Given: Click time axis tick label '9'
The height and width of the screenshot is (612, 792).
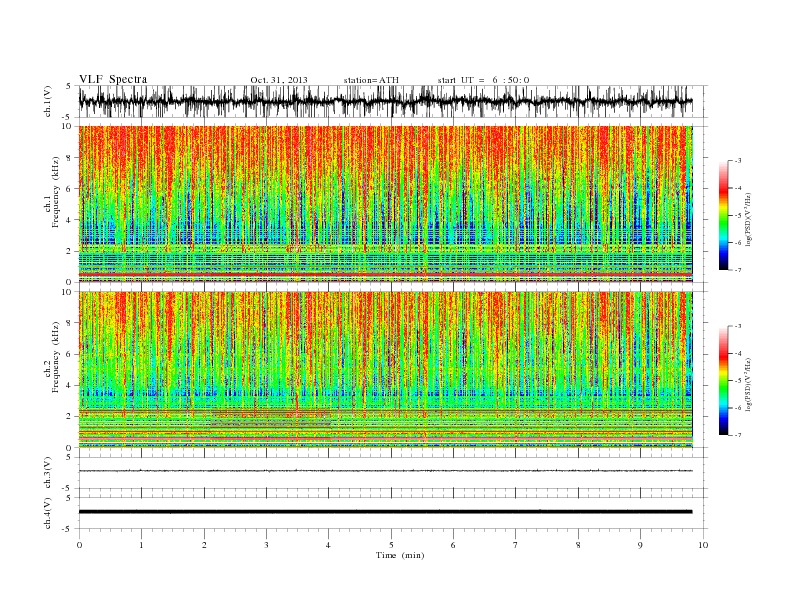Looking at the screenshot, I should coord(640,545).
